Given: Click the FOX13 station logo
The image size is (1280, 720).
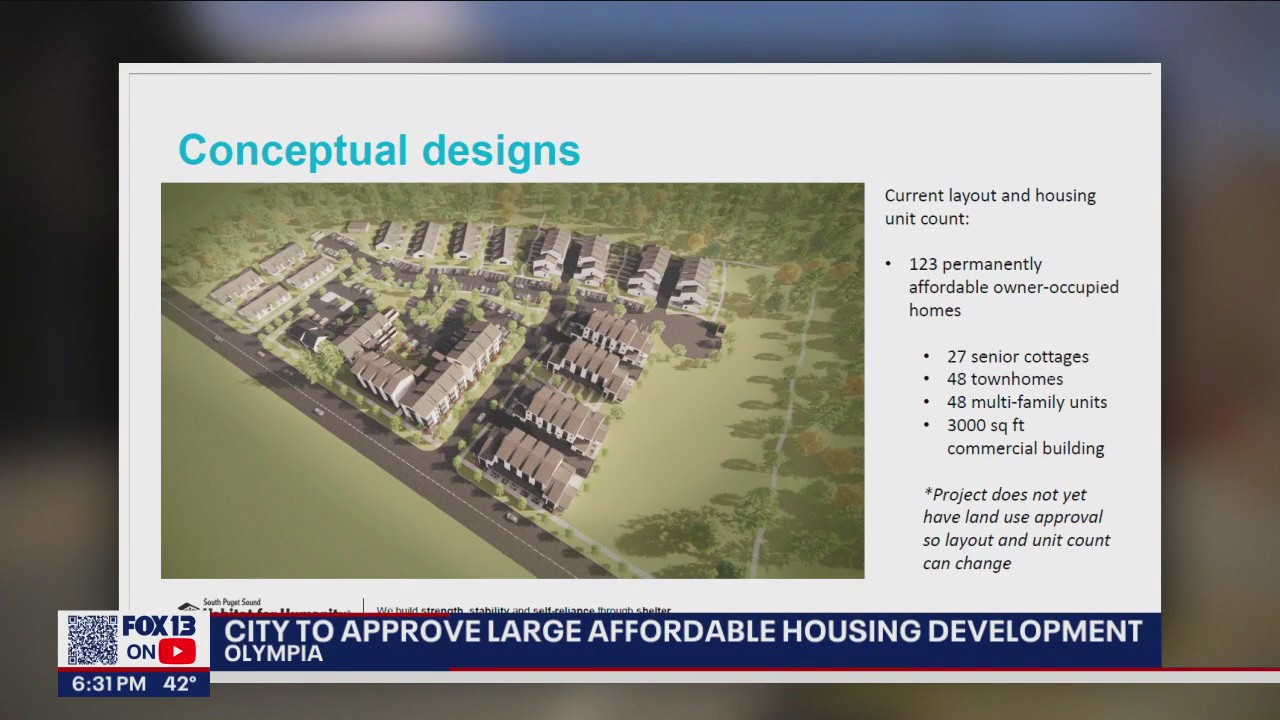Looking at the screenshot, I should coord(160,627).
